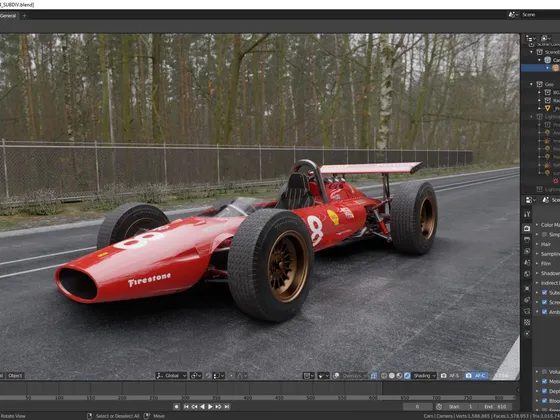The height and width of the screenshot is (420, 560).
Task: Switch viewport to solid shading mode
Action: pyautogui.click(x=392, y=376)
